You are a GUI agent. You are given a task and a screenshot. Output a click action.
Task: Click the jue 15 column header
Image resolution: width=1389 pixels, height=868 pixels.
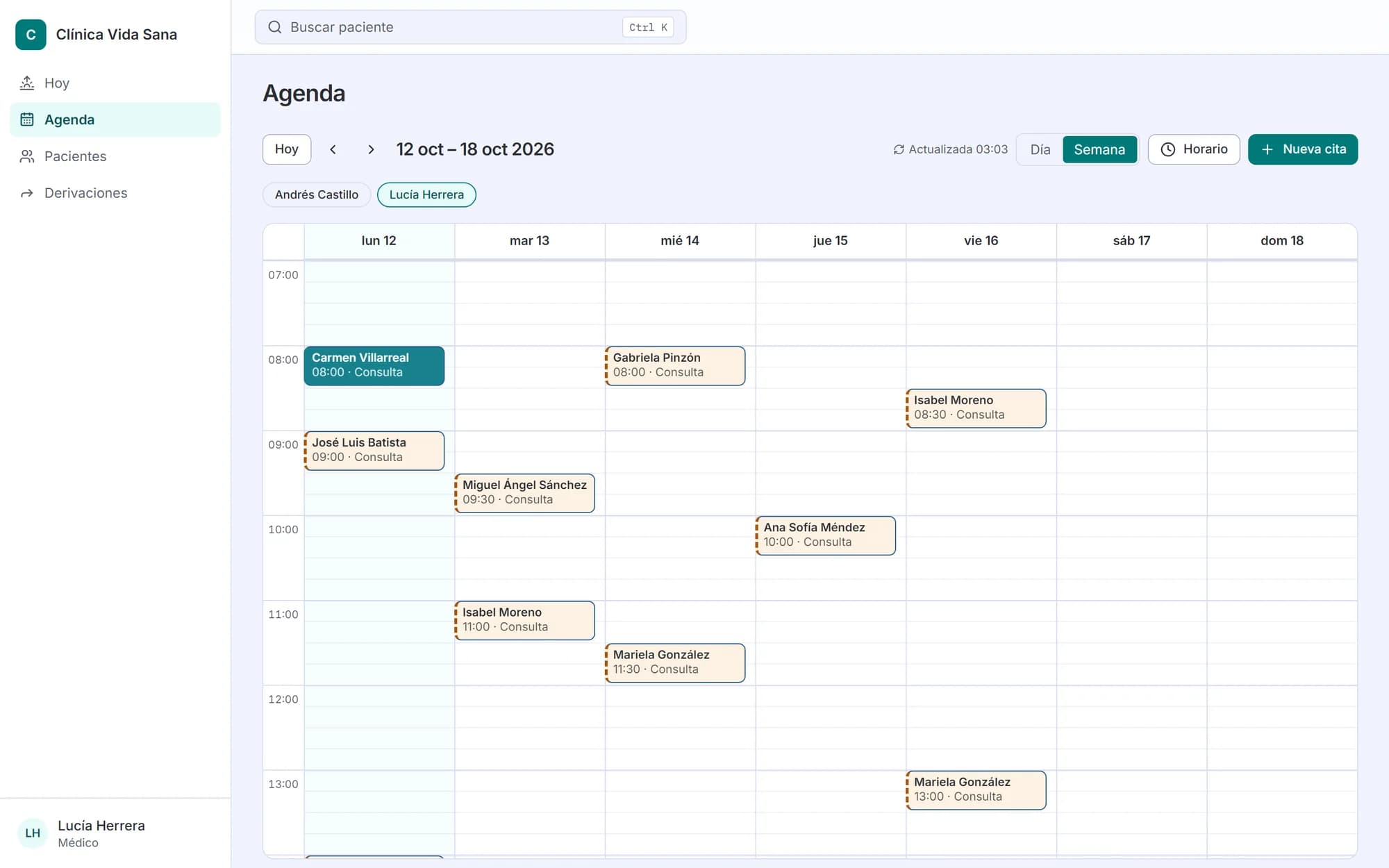click(831, 241)
